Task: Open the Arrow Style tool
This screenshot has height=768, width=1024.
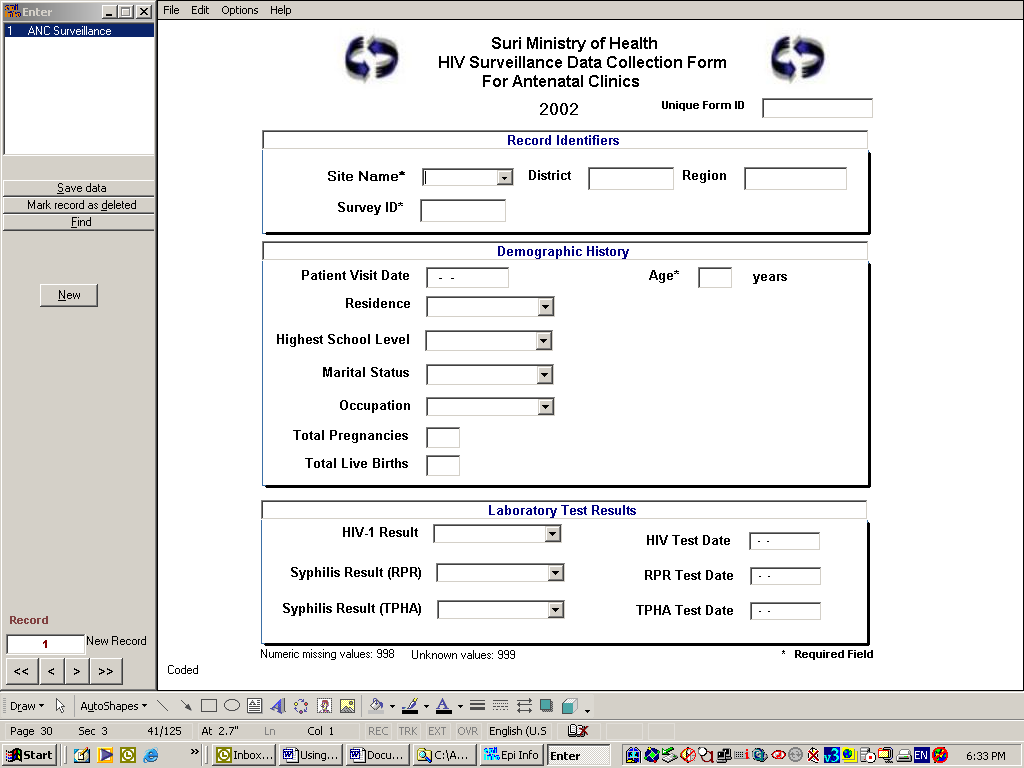Action: [x=524, y=705]
